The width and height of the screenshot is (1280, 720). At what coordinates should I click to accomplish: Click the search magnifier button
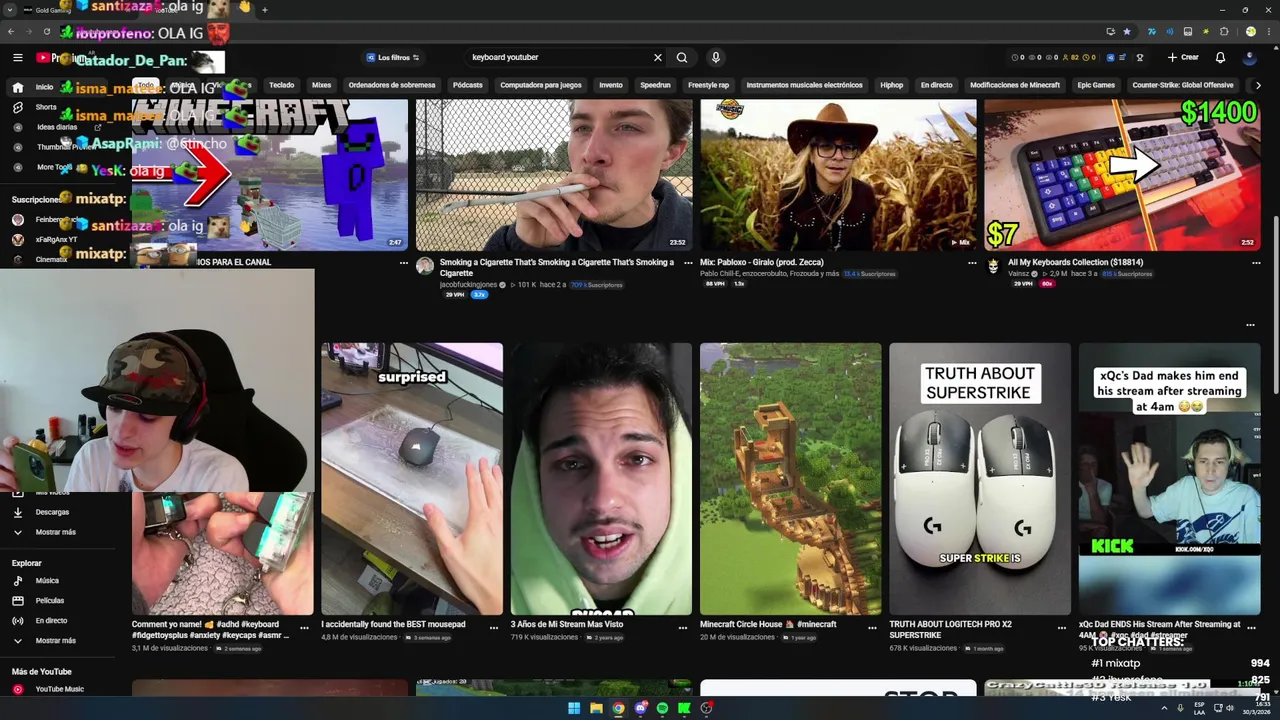682,58
